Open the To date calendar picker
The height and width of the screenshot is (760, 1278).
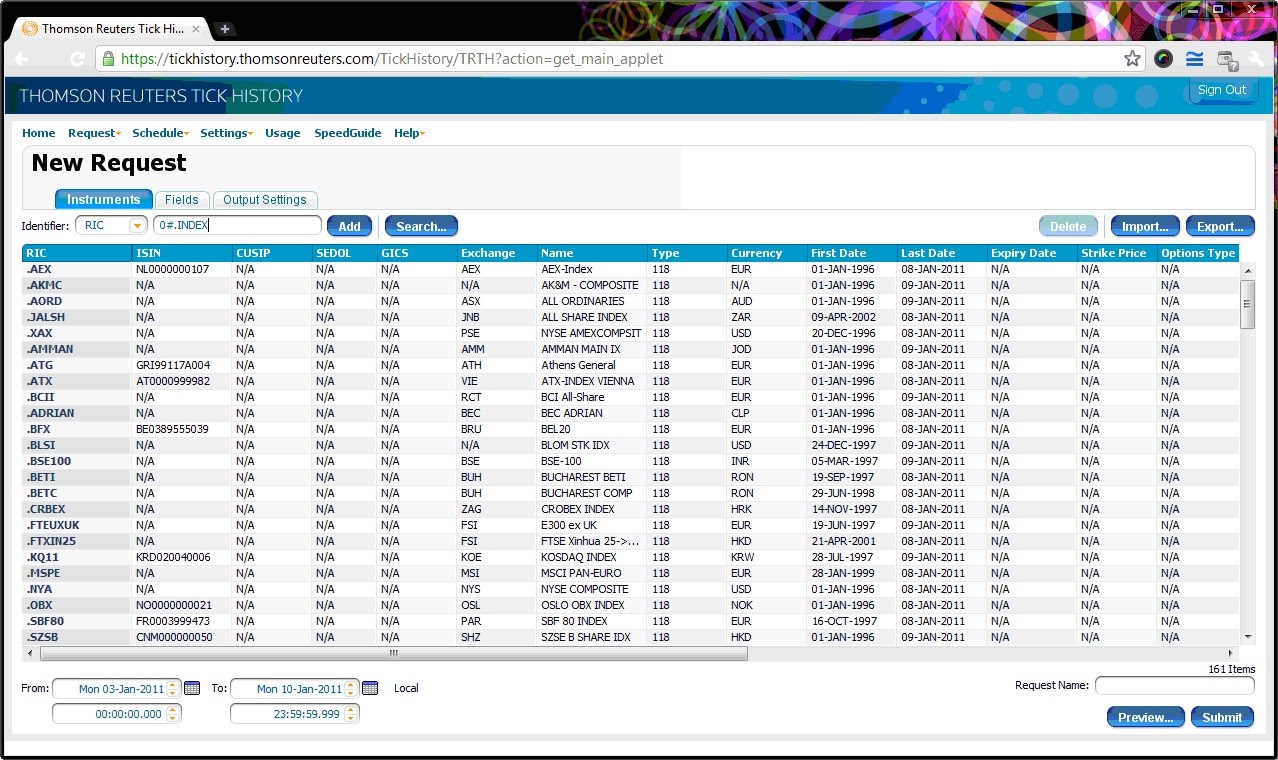coord(370,688)
